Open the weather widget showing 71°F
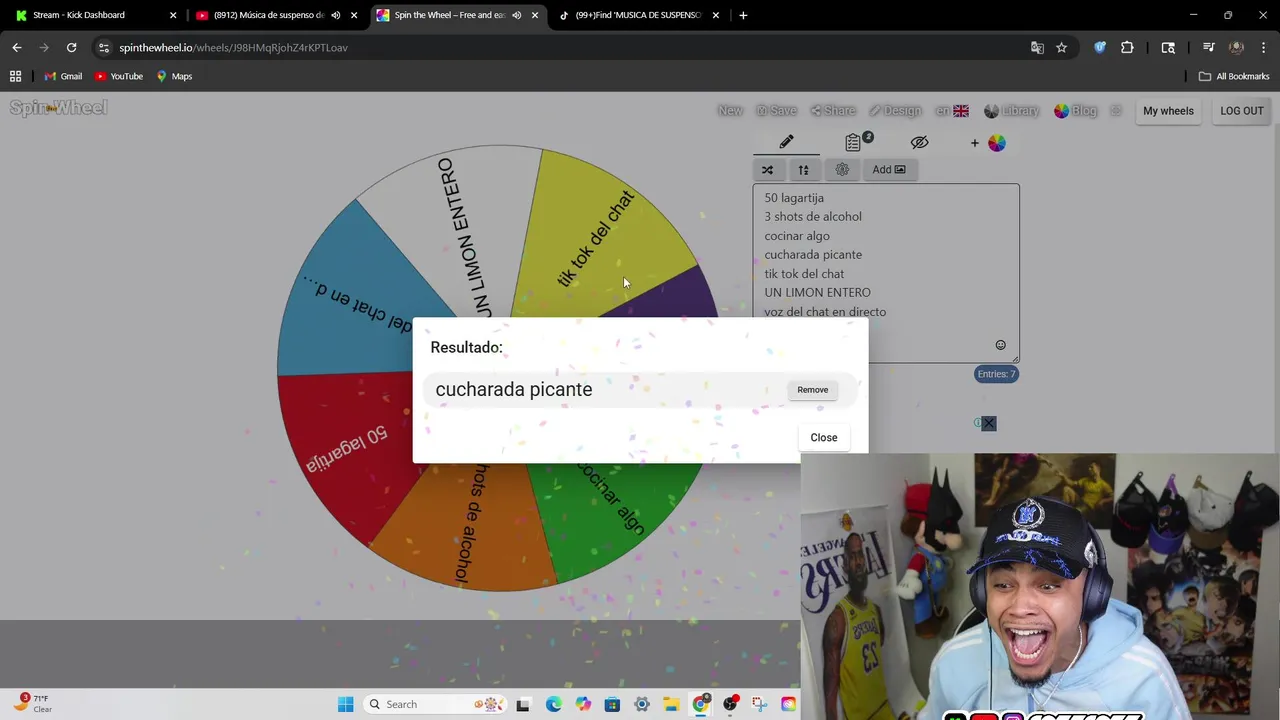 coord(32,703)
